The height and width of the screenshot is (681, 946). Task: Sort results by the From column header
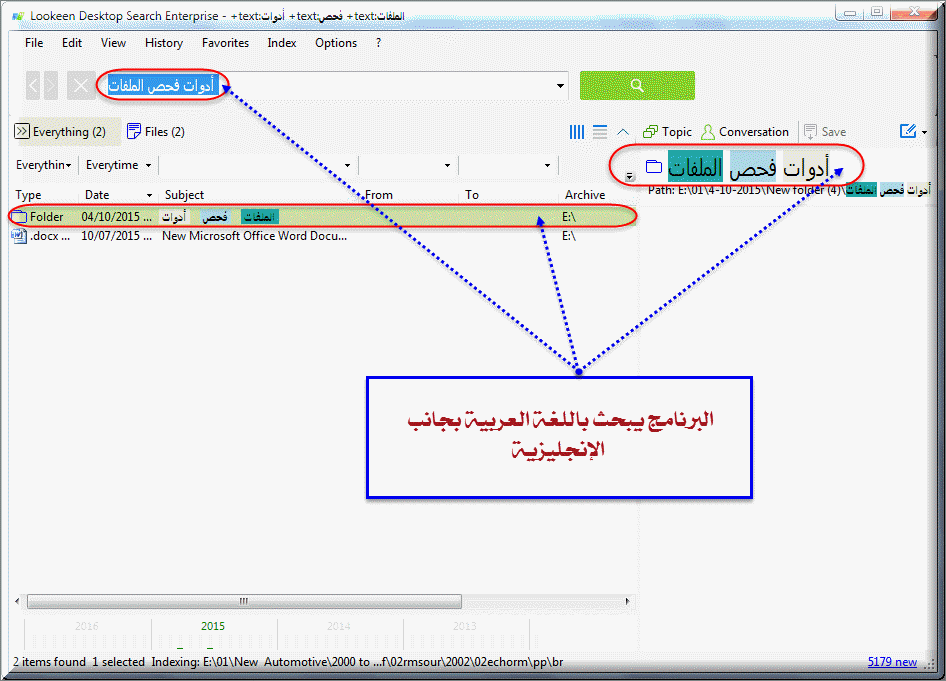379,195
